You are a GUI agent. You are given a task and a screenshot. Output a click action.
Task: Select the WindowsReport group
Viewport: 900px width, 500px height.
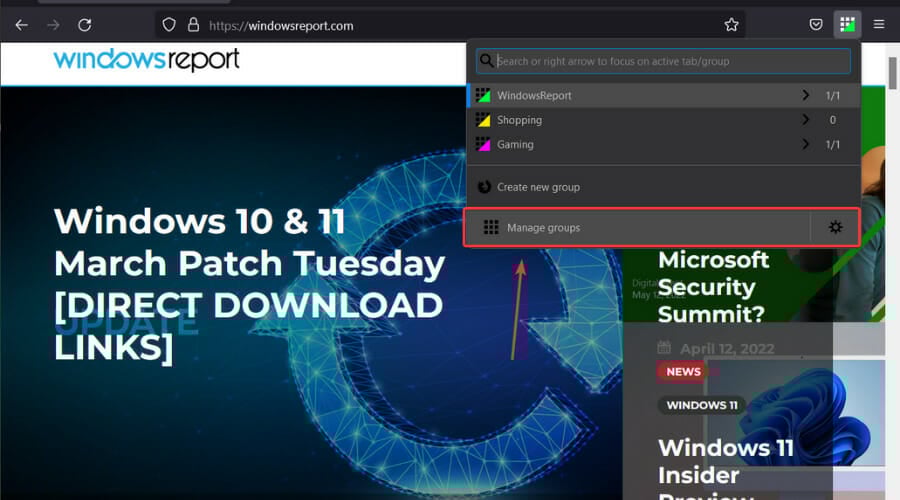pos(664,95)
